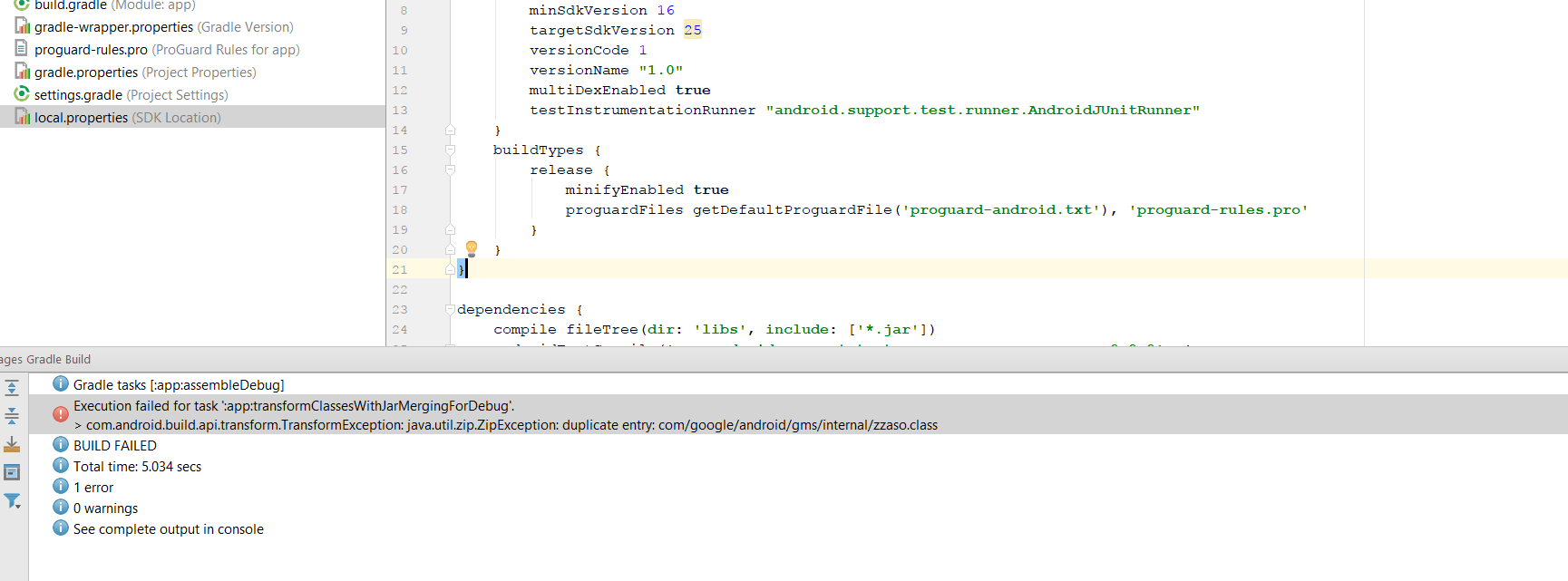Click the Collapse All icon in Messages panel
Viewport: 1568px width, 581px height.
(12, 416)
